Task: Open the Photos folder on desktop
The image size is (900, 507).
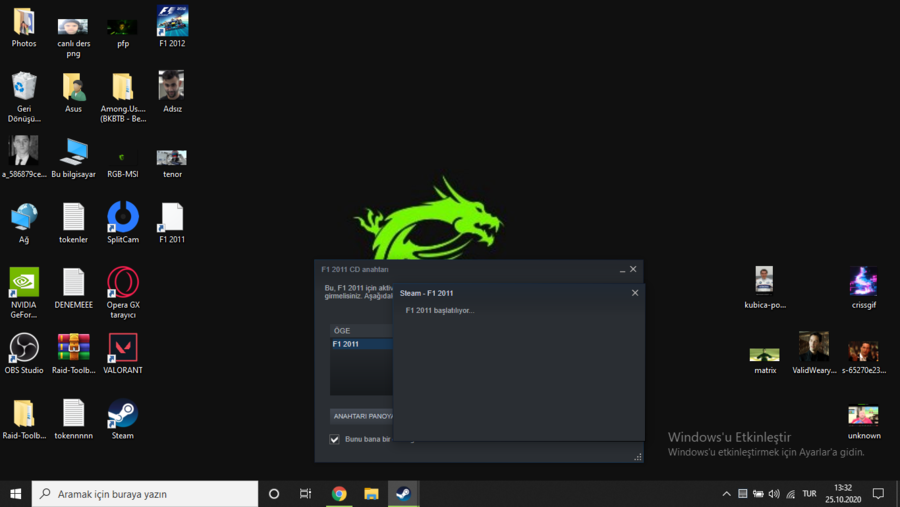Action: click(24, 27)
